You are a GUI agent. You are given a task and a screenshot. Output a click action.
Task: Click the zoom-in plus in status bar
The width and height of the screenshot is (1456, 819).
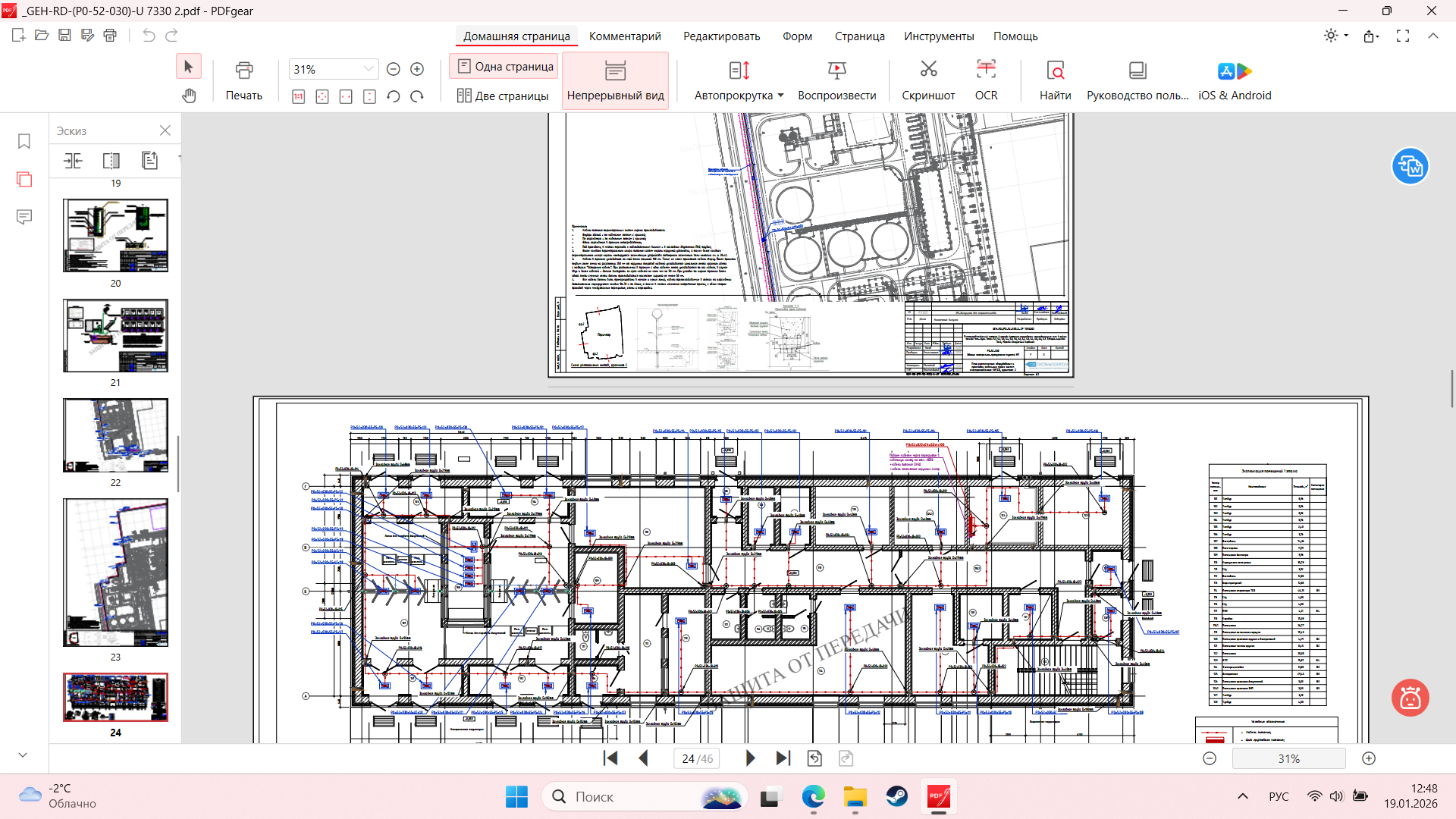click(1369, 758)
